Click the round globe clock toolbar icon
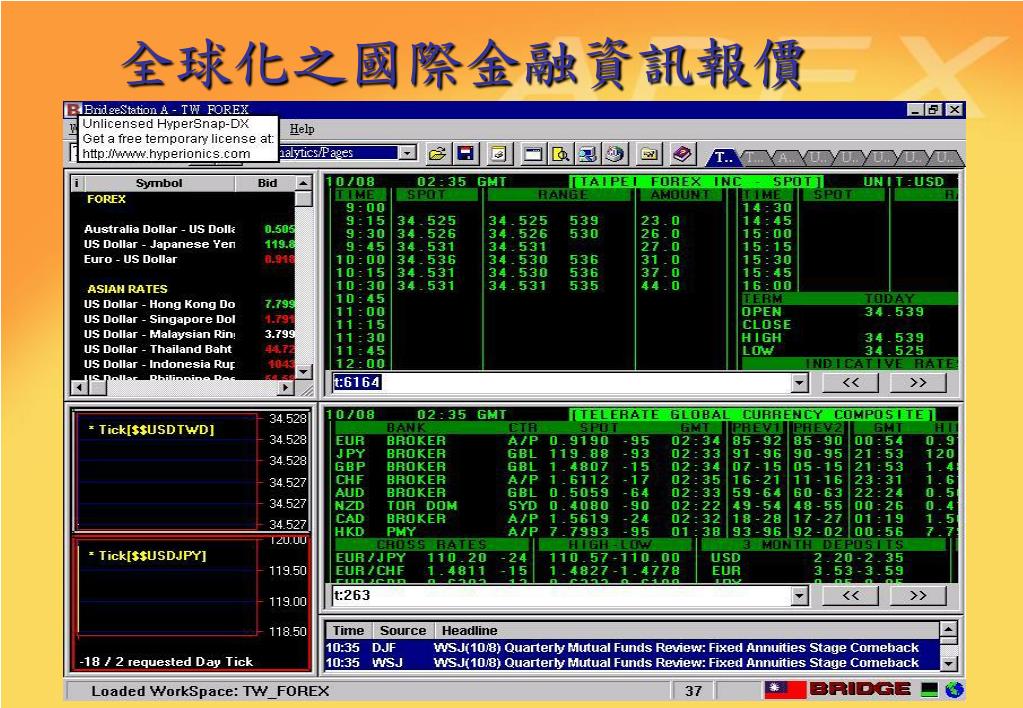Viewport: 1023px width, 708px height. 614,154
